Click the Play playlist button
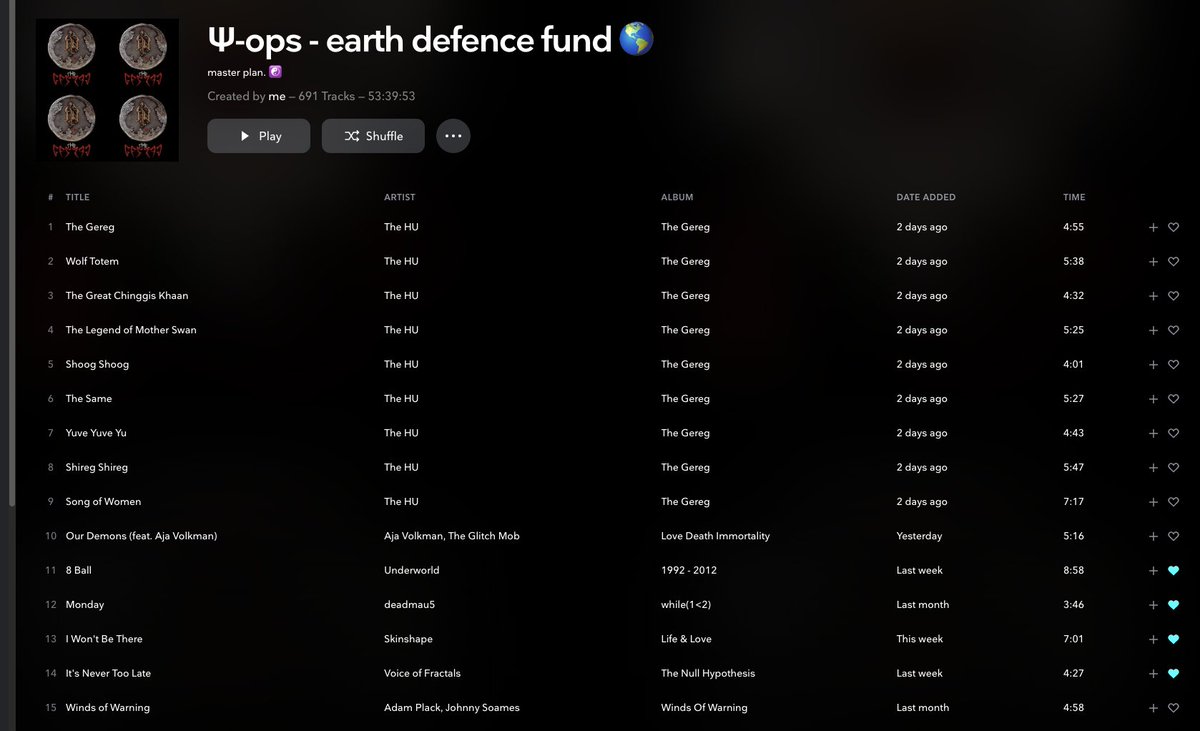 258,136
